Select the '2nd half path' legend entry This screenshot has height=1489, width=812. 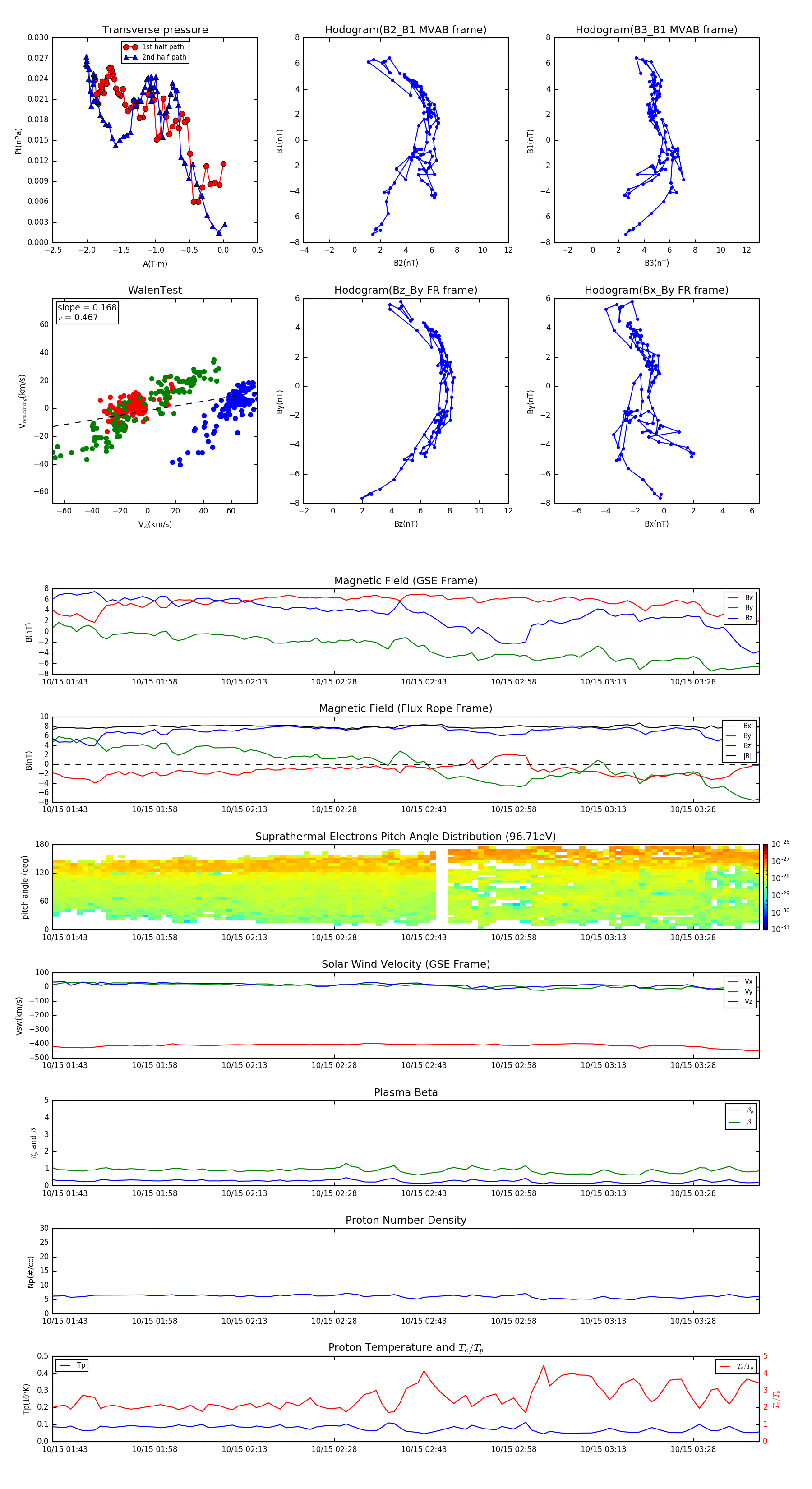[154, 57]
